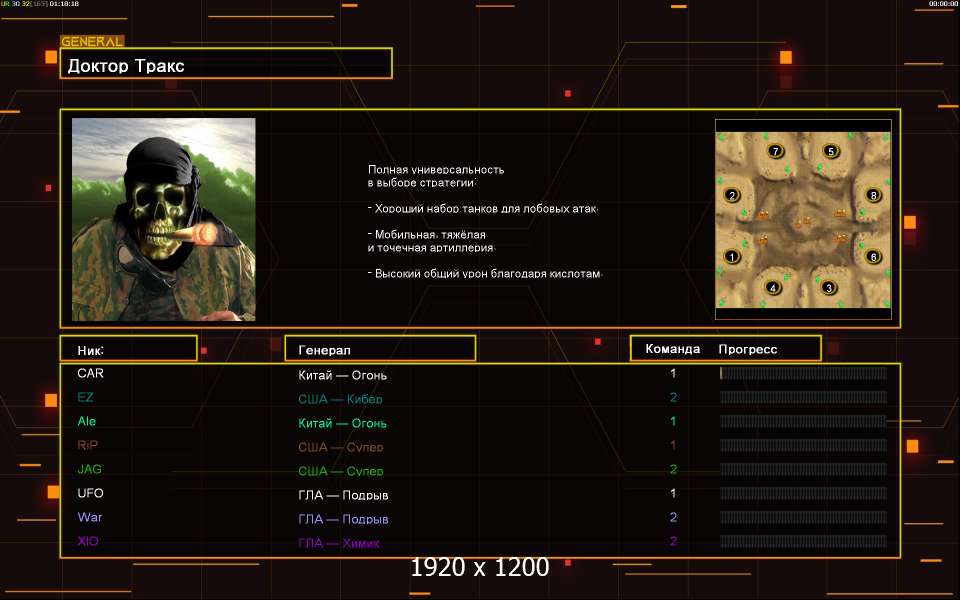Click the Доктор Тракс name field
Screen dimensions: 960x600
point(226,65)
